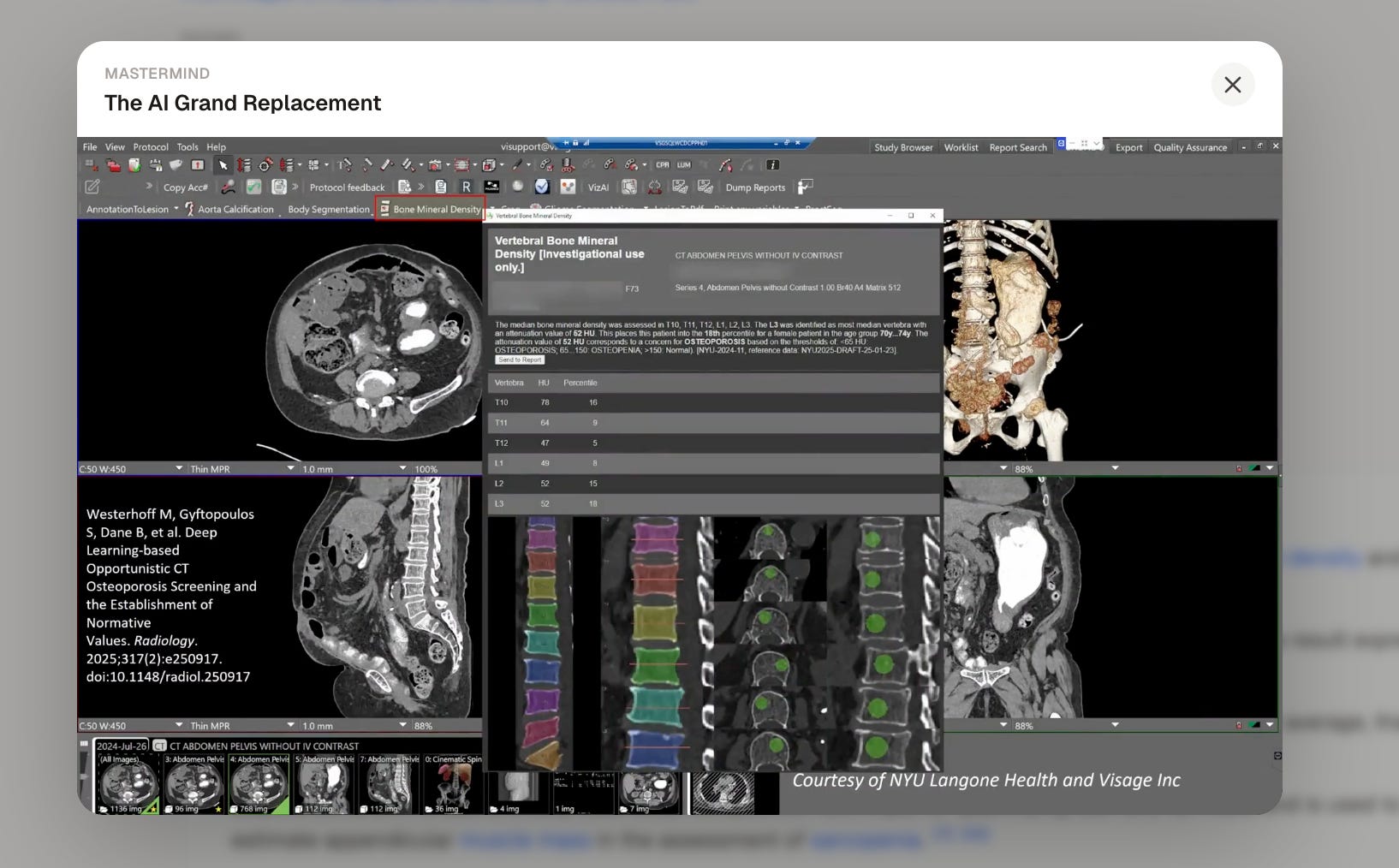
Task: Open the 1.0 mm dropdown in sagittal view
Action: click(402, 725)
